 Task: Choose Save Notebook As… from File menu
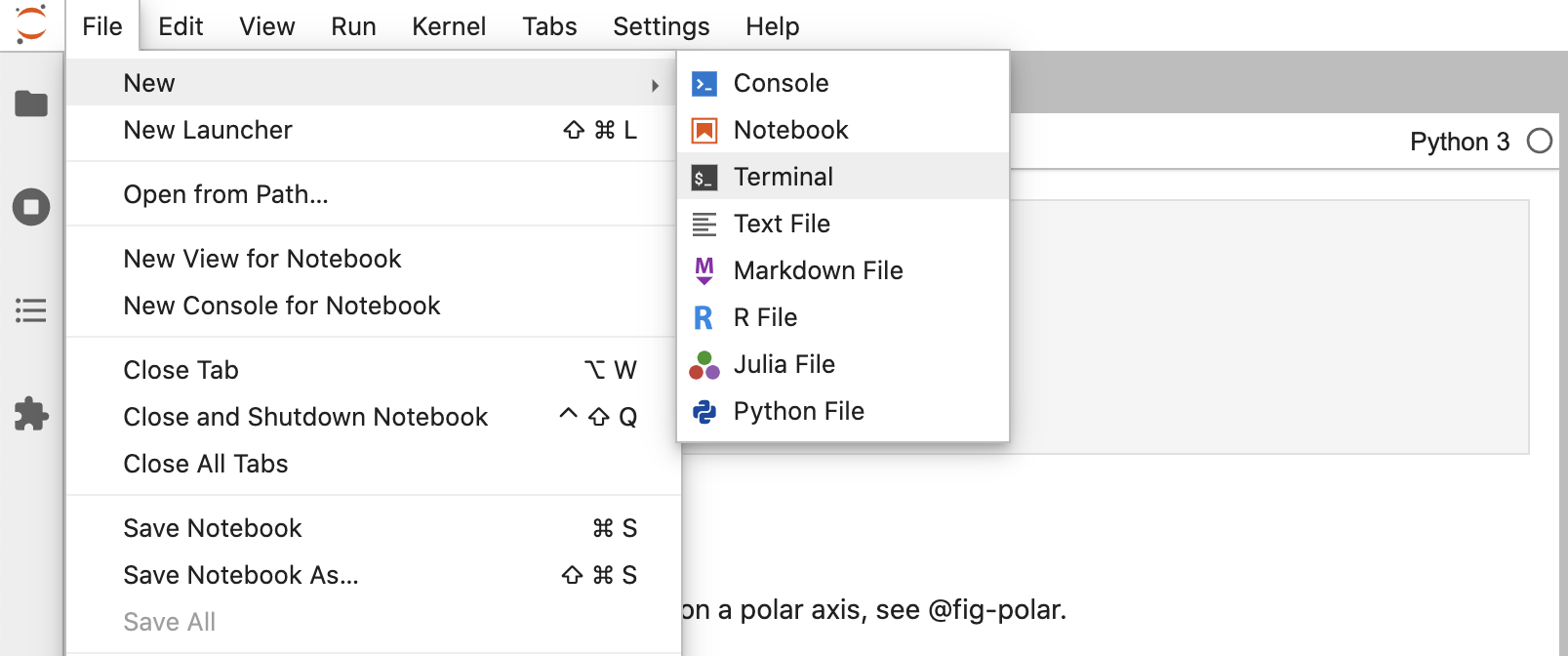[x=241, y=575]
